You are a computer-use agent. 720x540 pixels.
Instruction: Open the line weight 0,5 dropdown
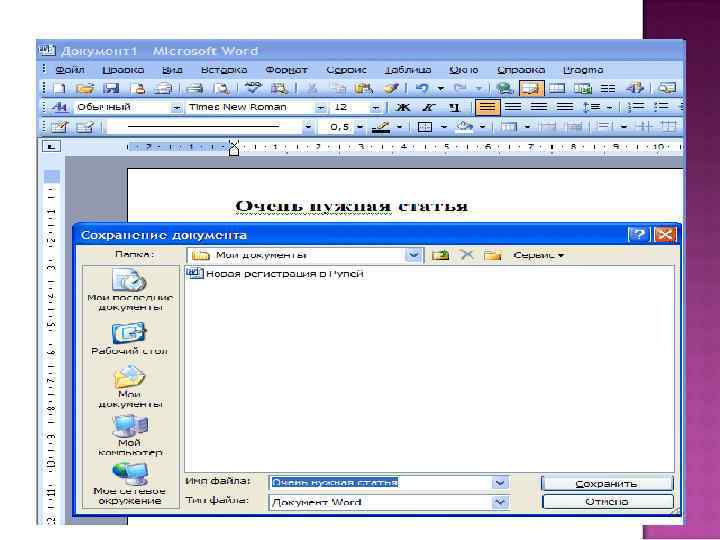(x=360, y=127)
